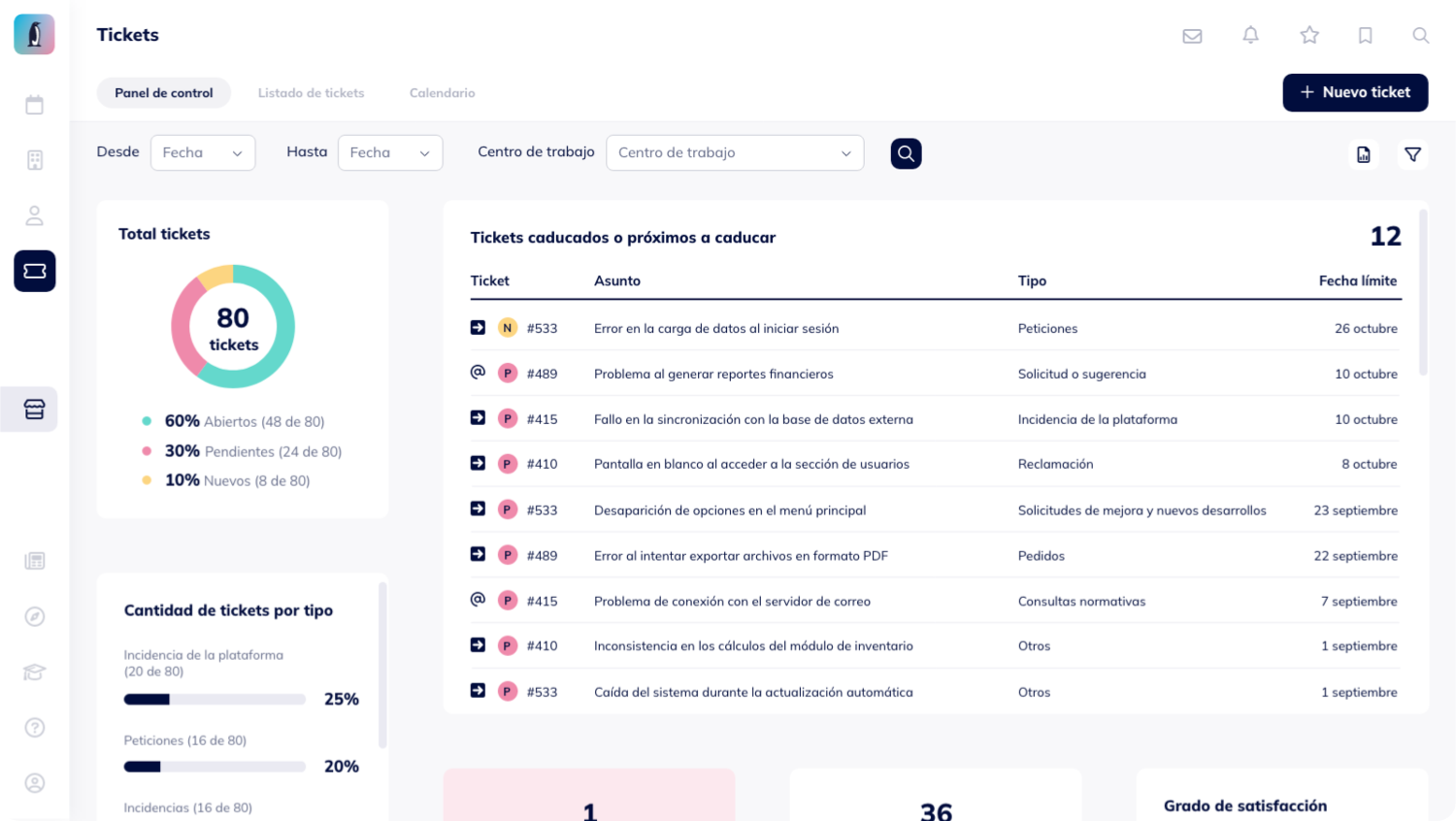The image size is (1456, 821).
Task: Go to the Calendario tab
Action: tap(443, 93)
